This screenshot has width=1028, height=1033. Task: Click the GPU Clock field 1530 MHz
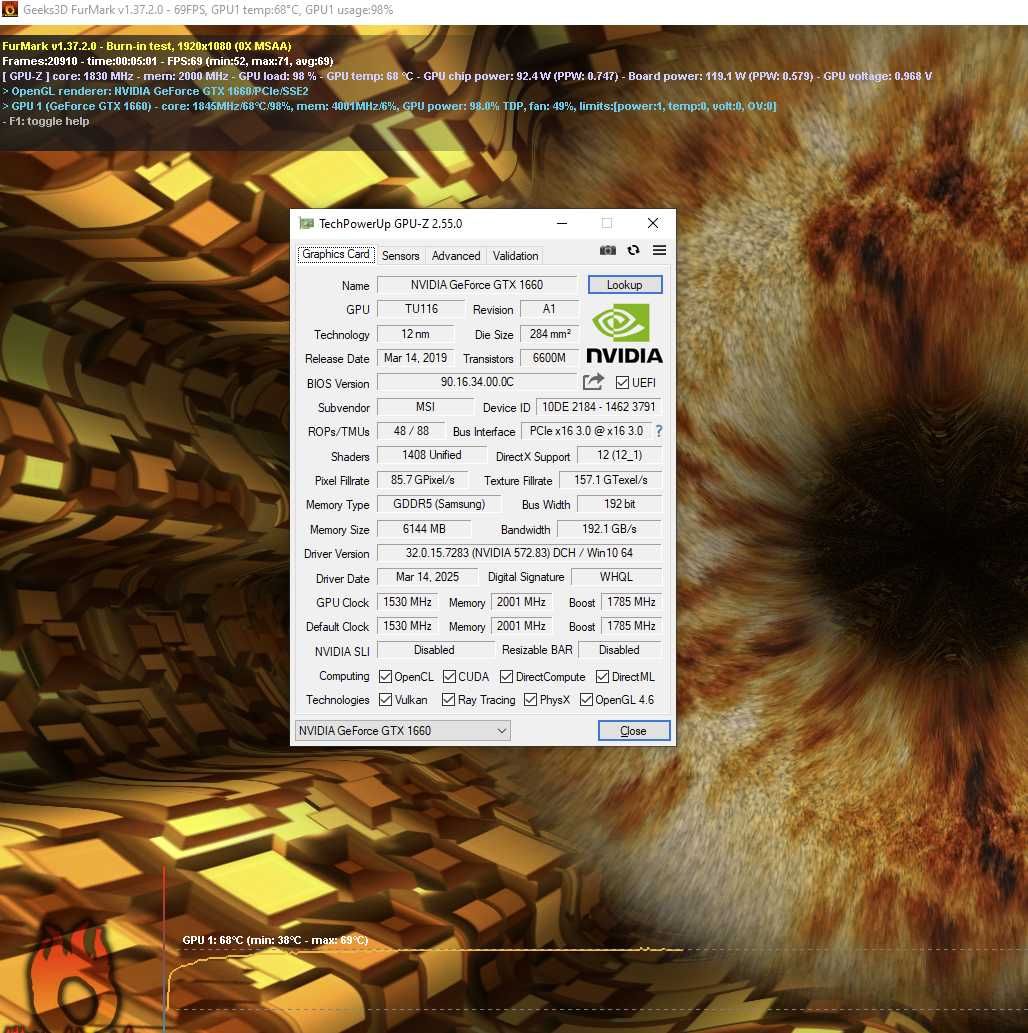[x=408, y=602]
